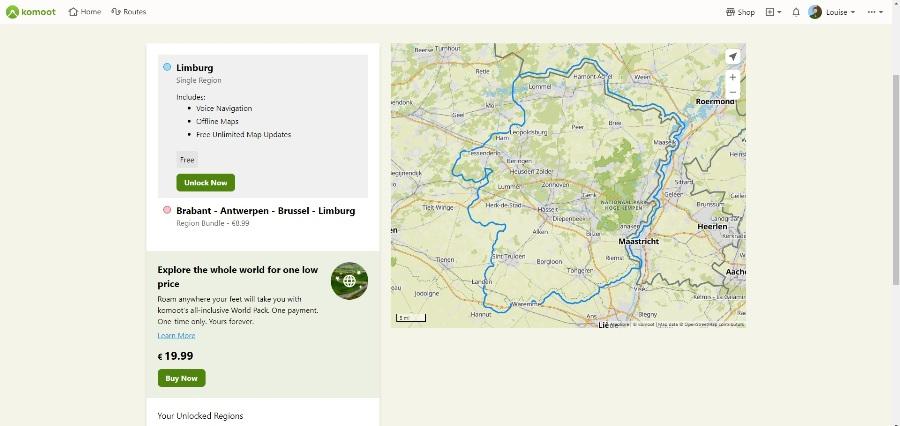This screenshot has height=426, width=900.
Task: Click the Roermond label on the map
Action: [x=715, y=101]
